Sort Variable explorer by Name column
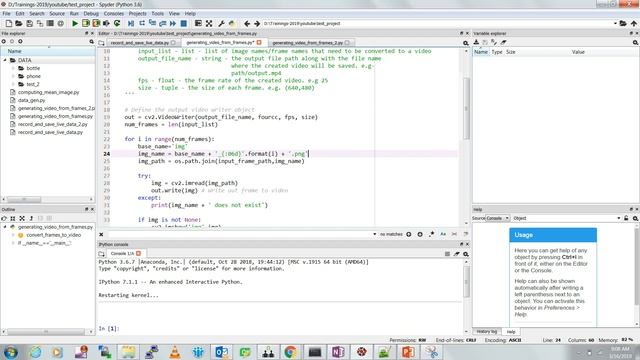Screen dimensions: 640x360 tap(481, 52)
